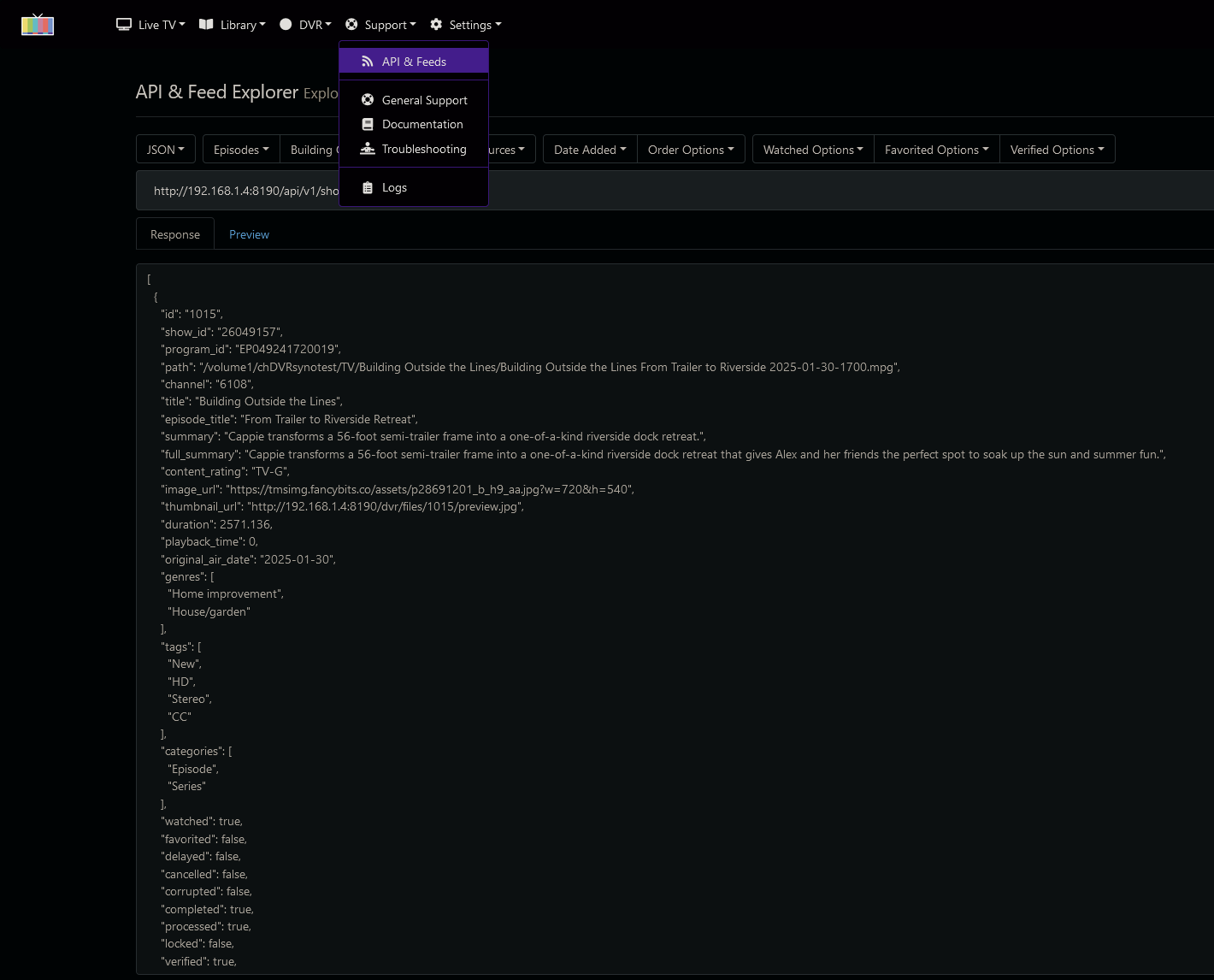Open the Documentation menu entry
The image size is (1214, 980).
coord(421,124)
